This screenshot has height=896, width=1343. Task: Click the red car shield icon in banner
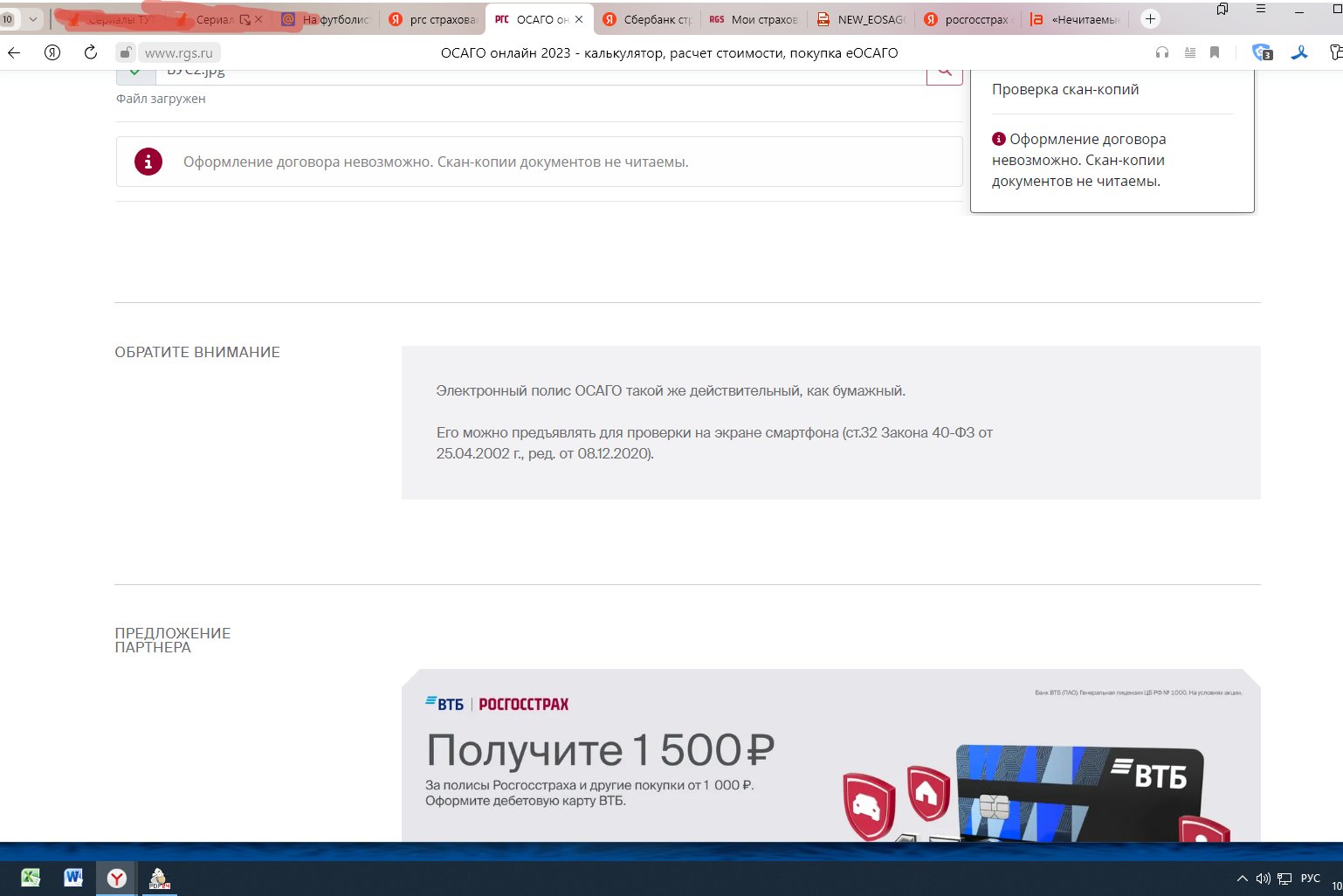coord(868,805)
